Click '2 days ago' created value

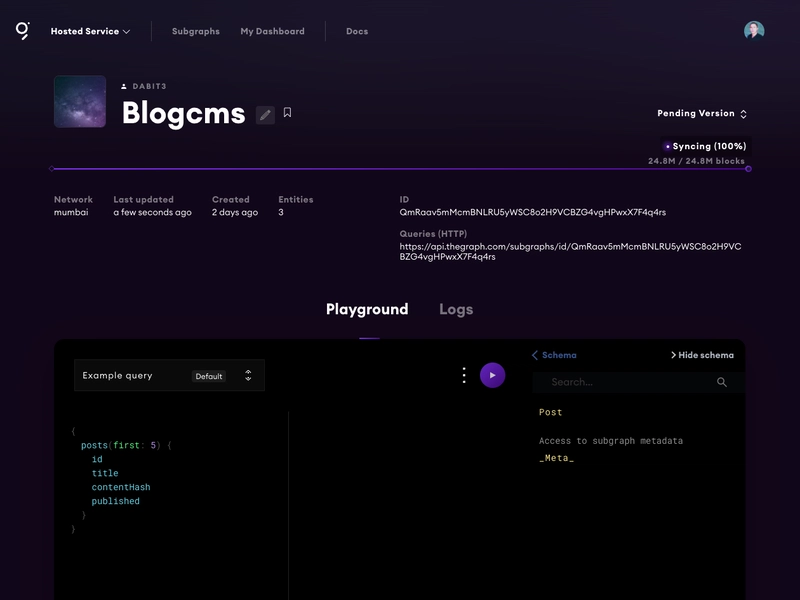pyautogui.click(x=235, y=212)
